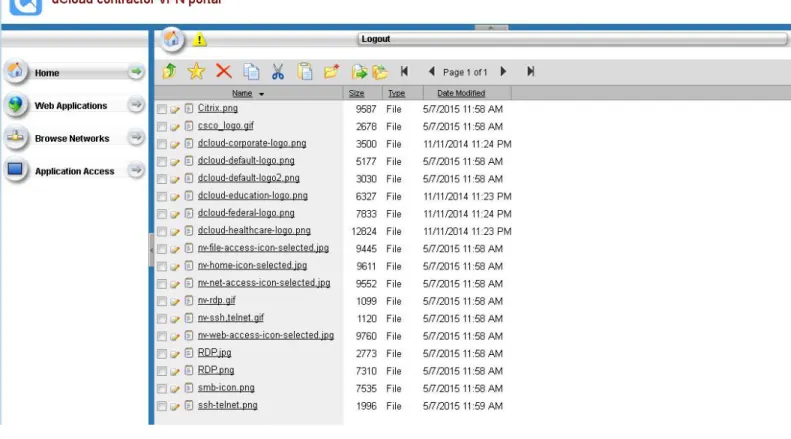Copy selected files icon
The width and height of the screenshot is (791, 439).
[251, 72]
